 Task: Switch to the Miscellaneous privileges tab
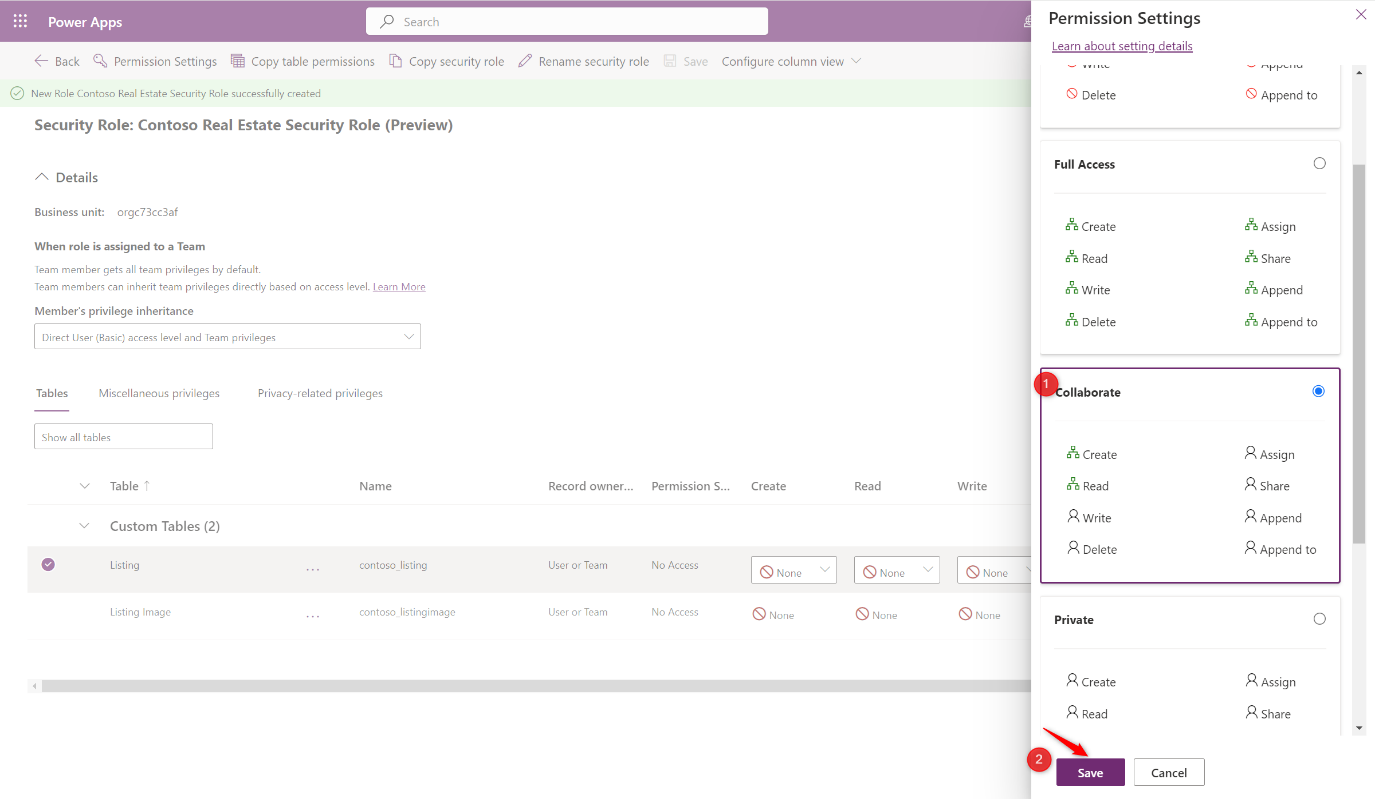click(158, 393)
